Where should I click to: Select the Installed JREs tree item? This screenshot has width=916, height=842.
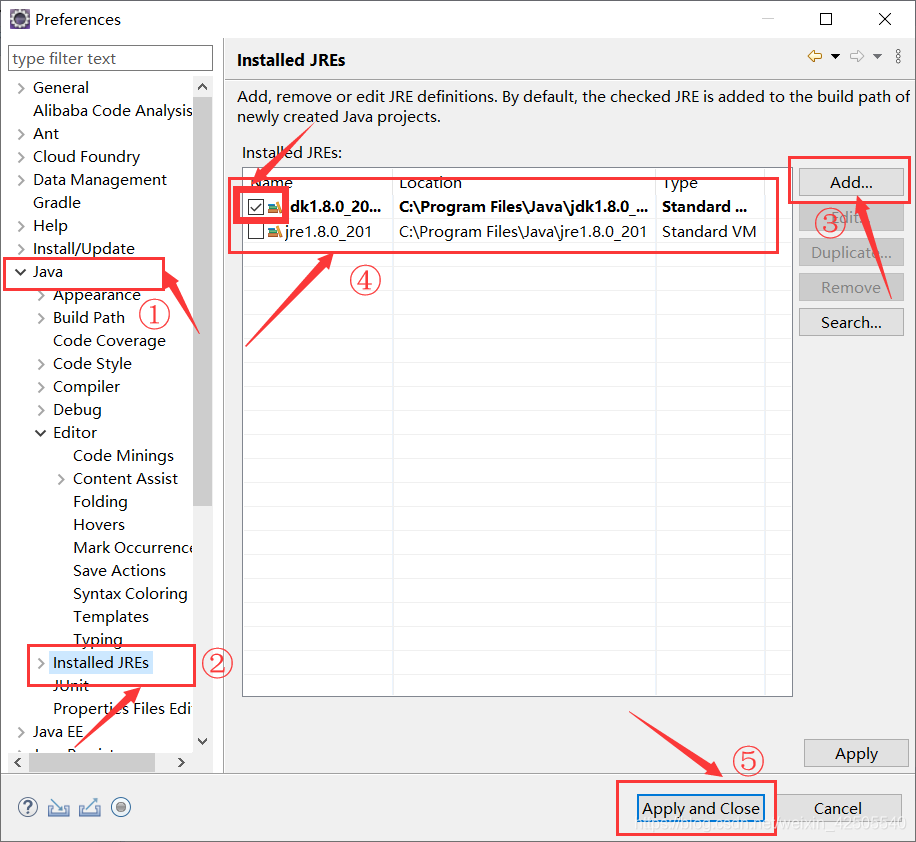coord(100,663)
